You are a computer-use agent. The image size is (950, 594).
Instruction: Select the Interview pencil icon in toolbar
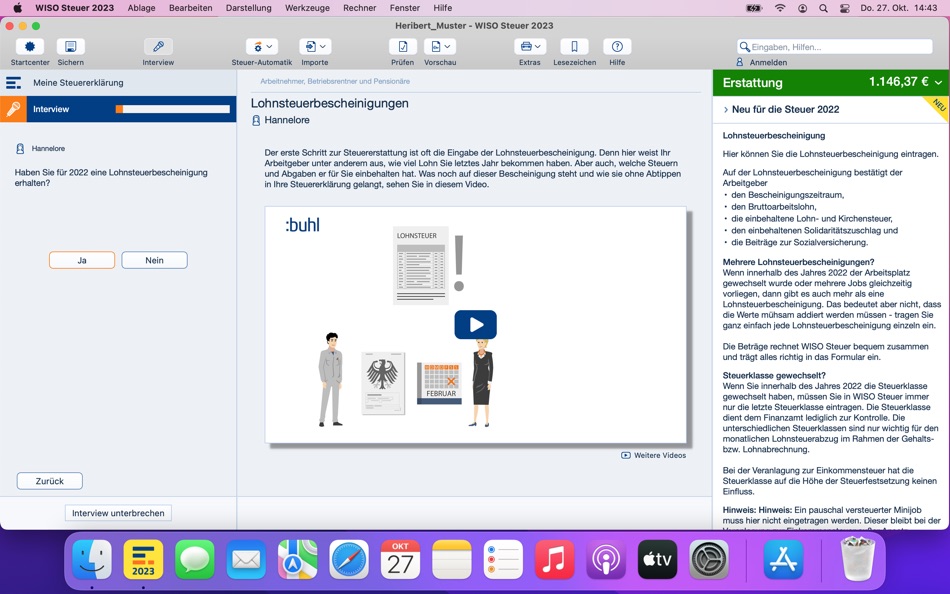[158, 47]
